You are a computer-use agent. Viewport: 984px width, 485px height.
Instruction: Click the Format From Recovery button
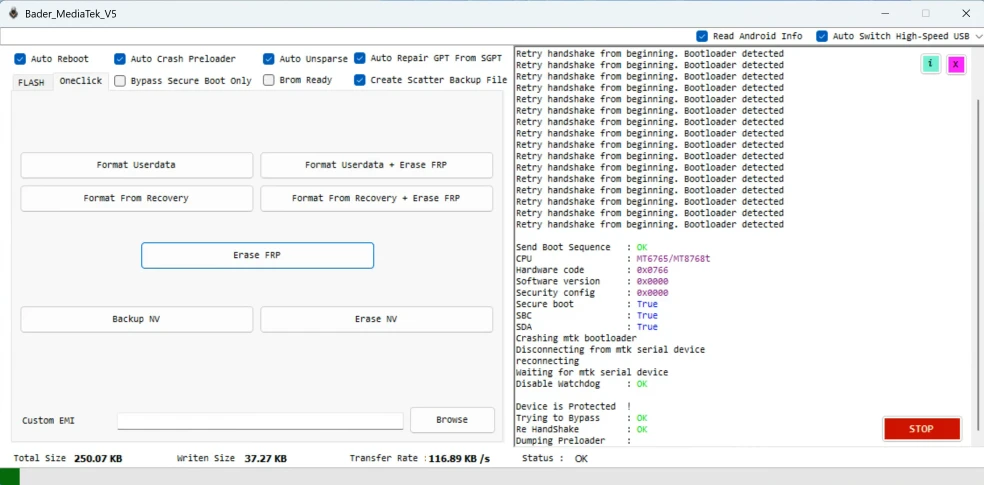(x=137, y=198)
